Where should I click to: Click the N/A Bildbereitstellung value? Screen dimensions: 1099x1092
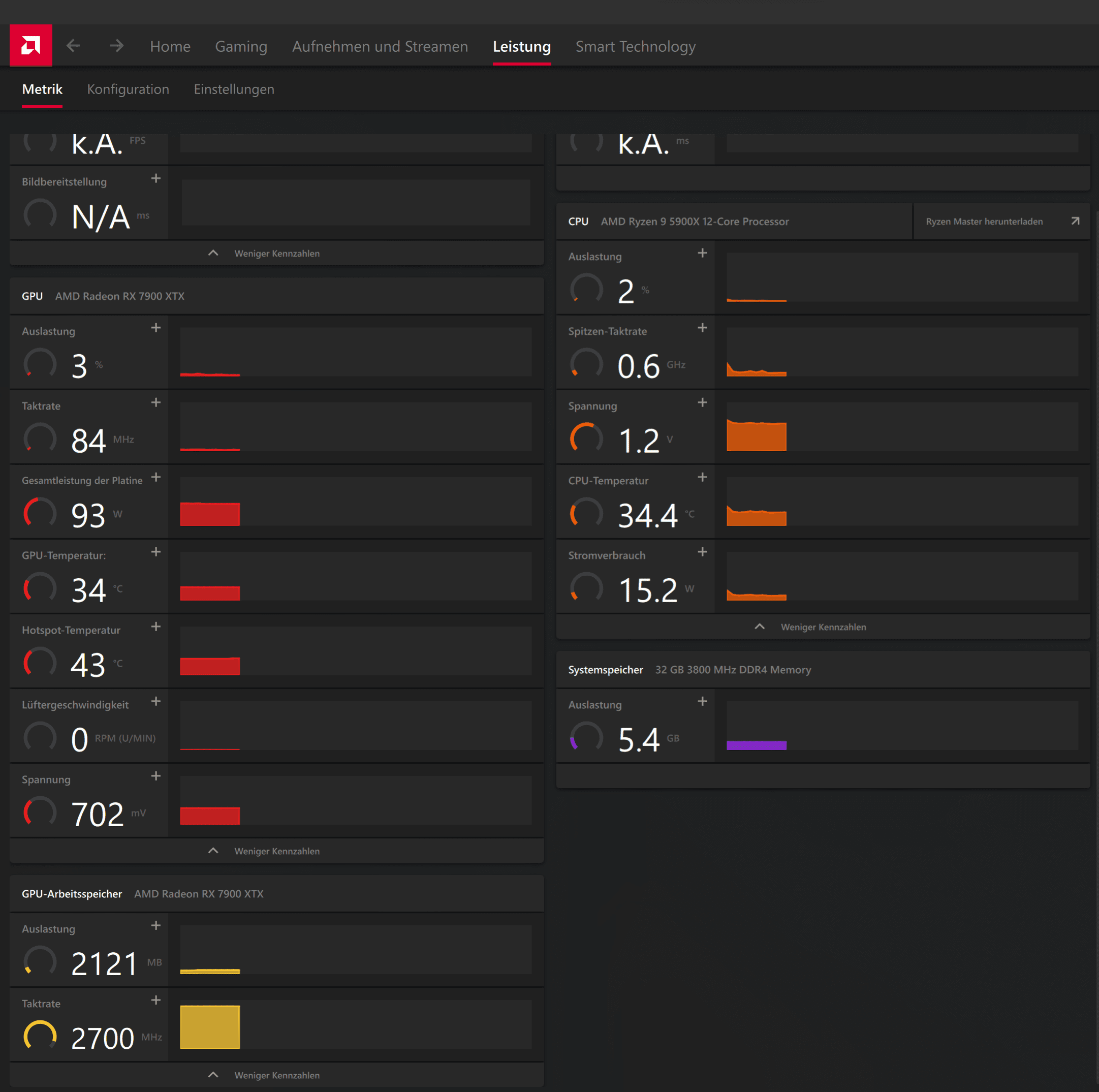click(x=101, y=217)
